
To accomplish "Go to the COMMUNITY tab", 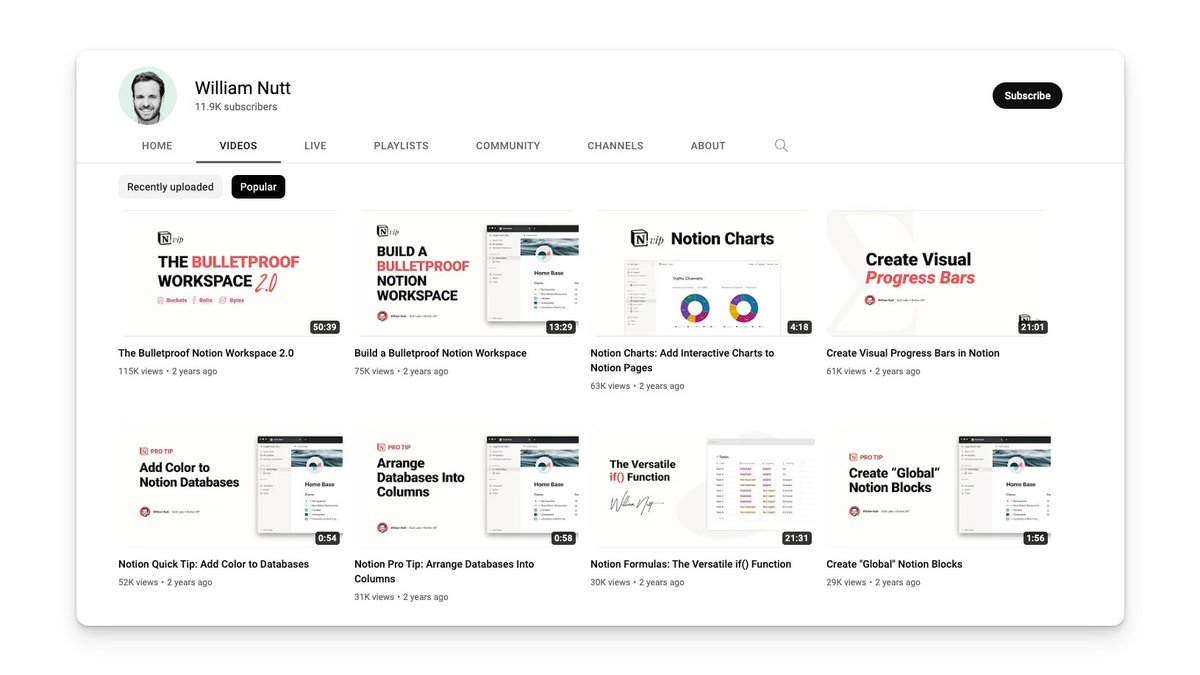I will (x=508, y=146).
